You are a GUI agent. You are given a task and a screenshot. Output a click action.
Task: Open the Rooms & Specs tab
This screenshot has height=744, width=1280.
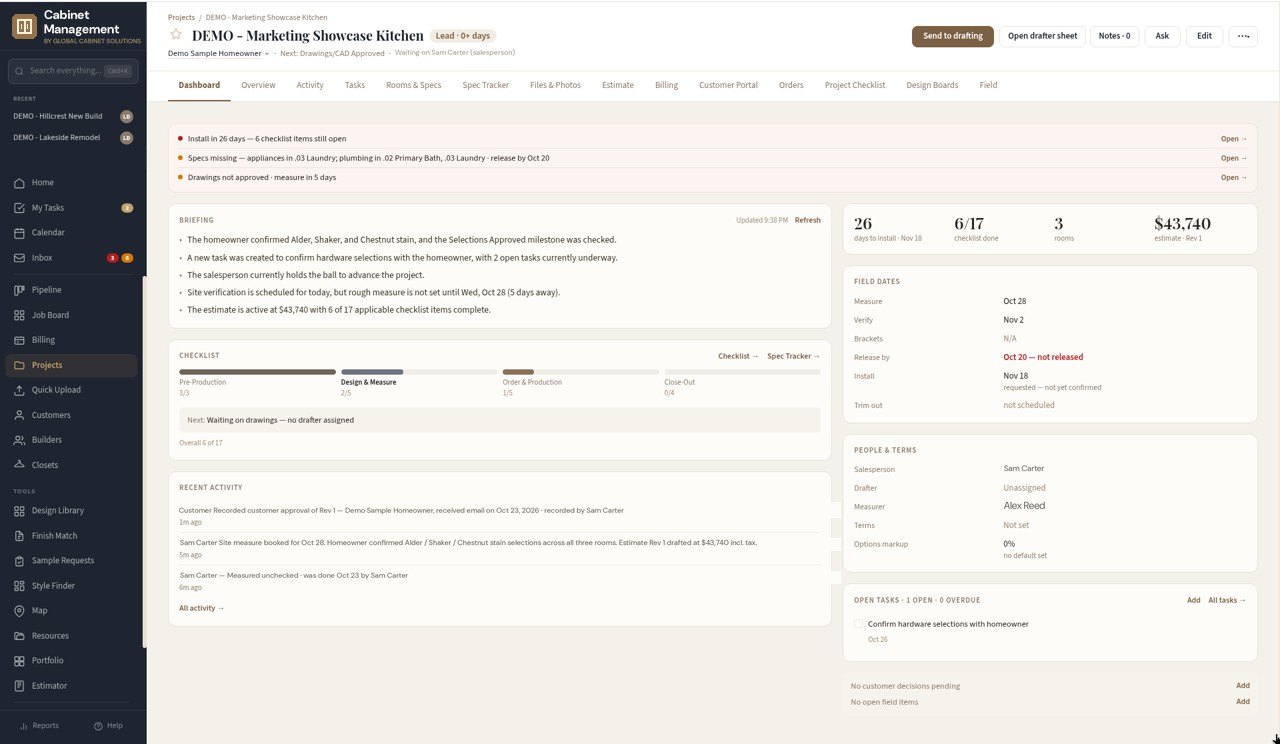point(414,85)
